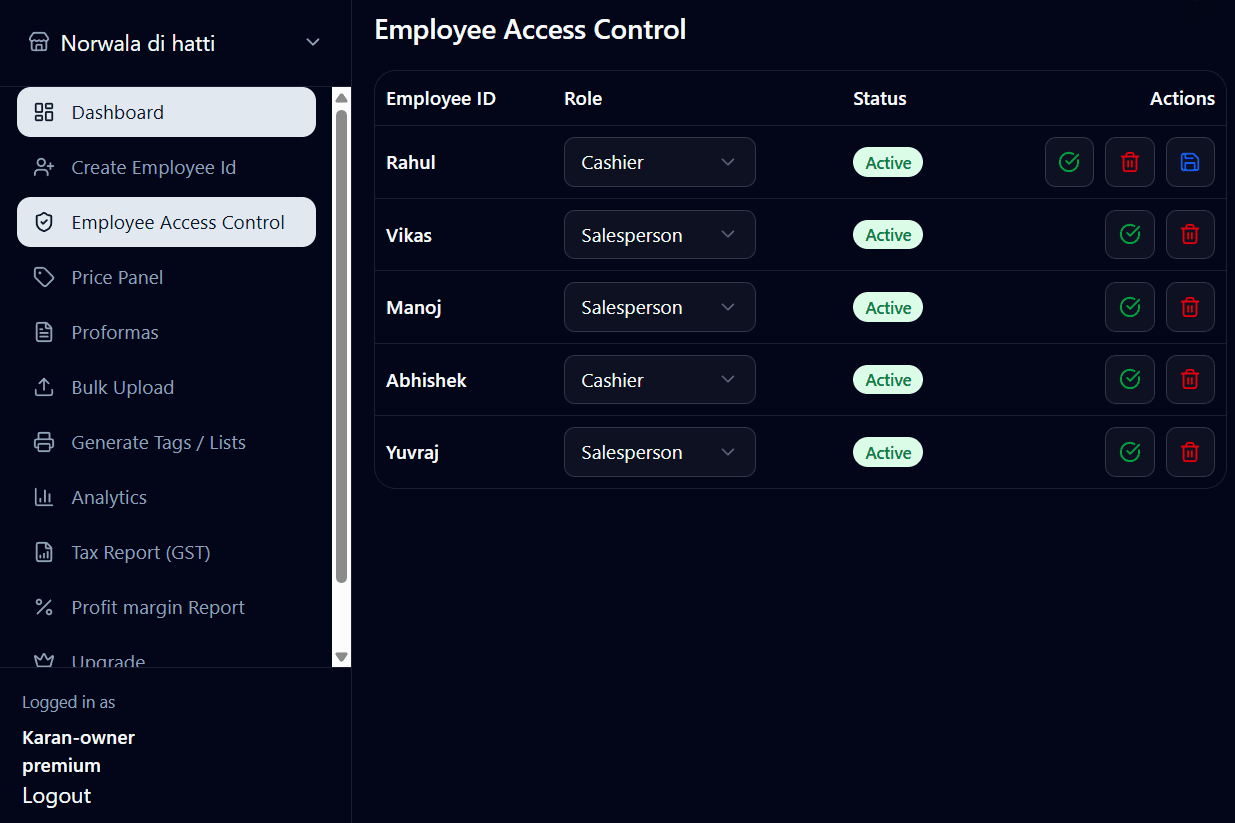Open the Proformas section
Image resolution: width=1235 pixels, height=823 pixels.
115,332
